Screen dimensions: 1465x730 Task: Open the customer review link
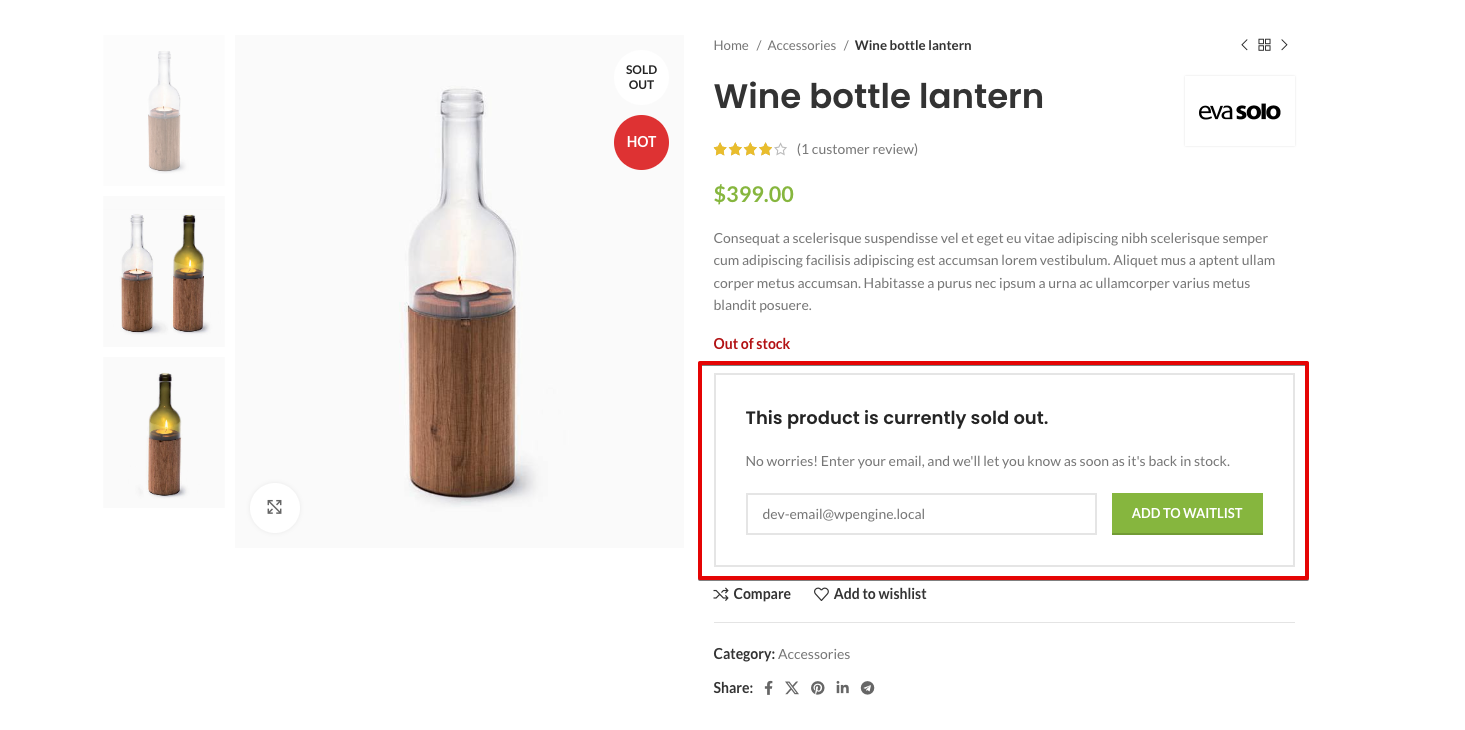click(x=857, y=149)
